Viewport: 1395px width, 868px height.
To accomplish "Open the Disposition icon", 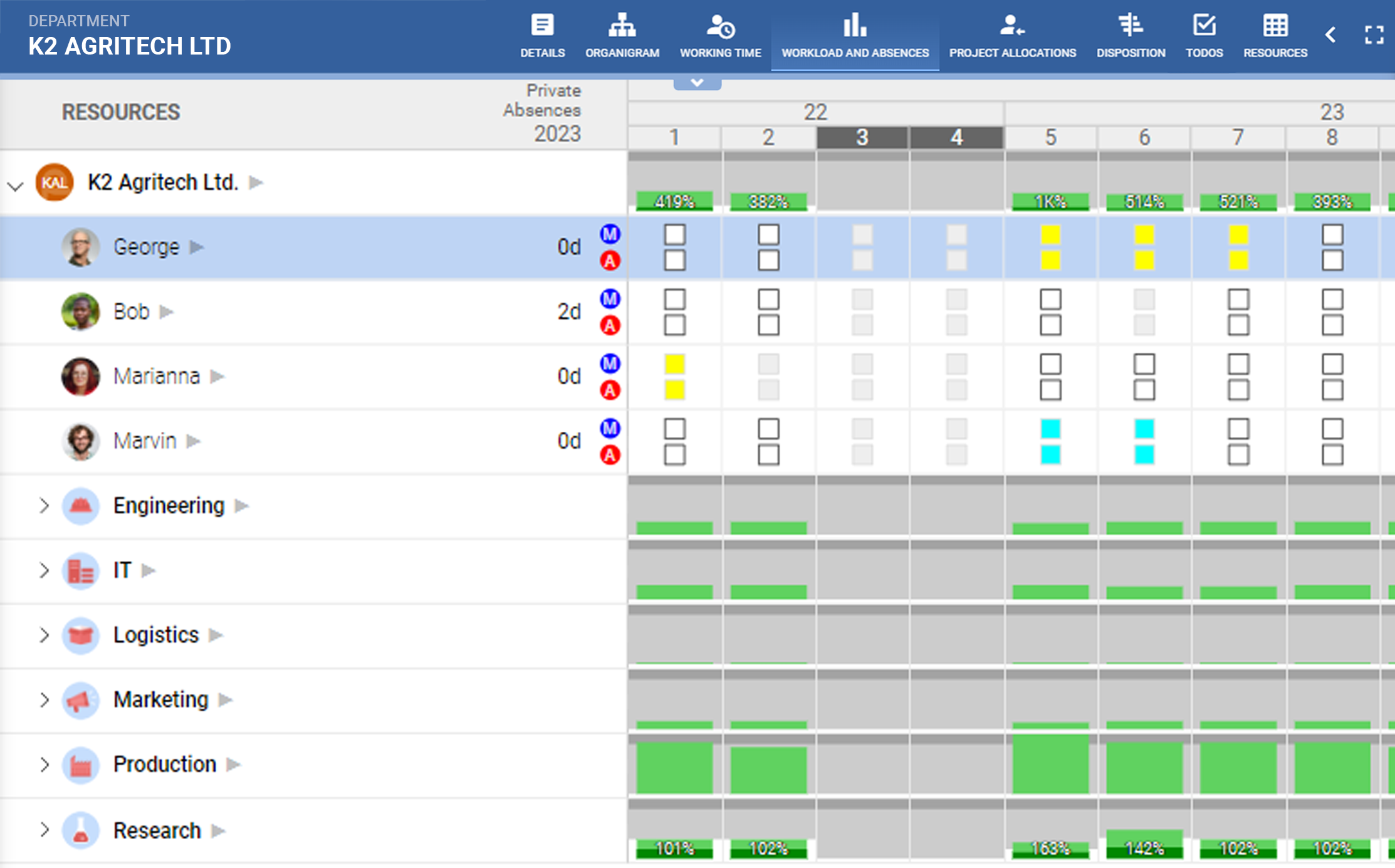I will 1131,26.
